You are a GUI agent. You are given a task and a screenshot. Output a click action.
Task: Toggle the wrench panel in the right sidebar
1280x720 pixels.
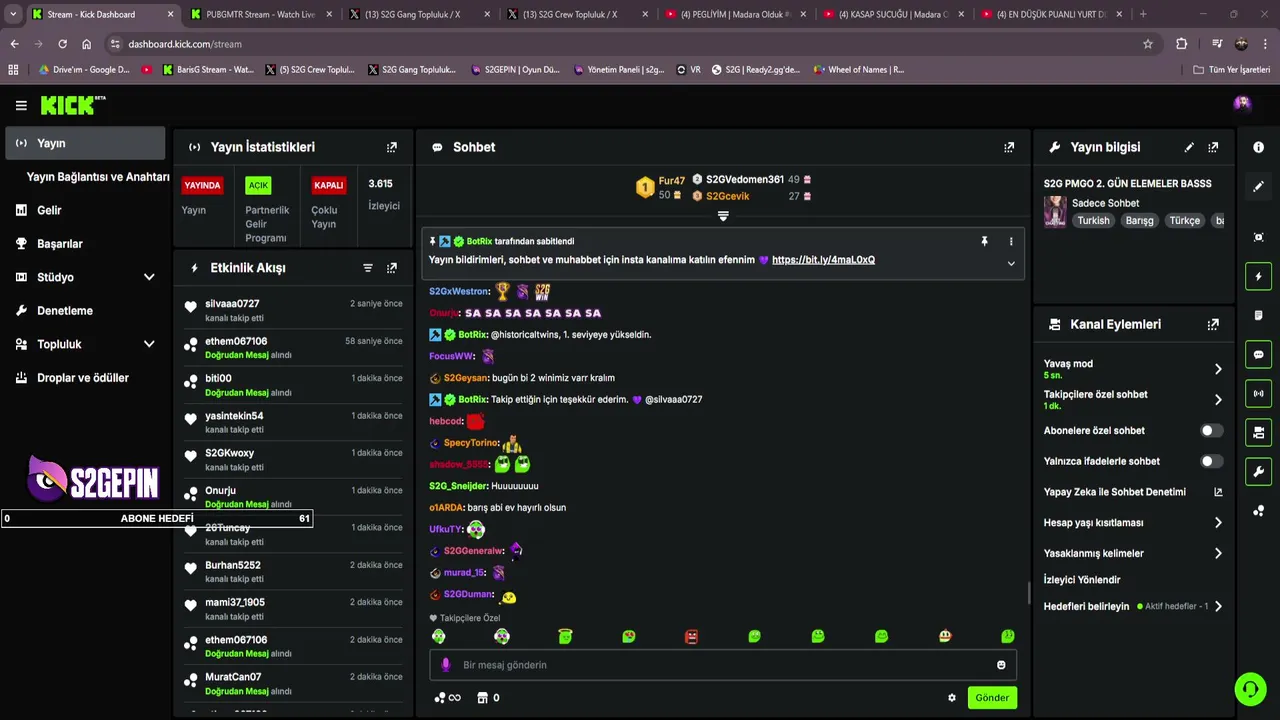(x=1258, y=472)
